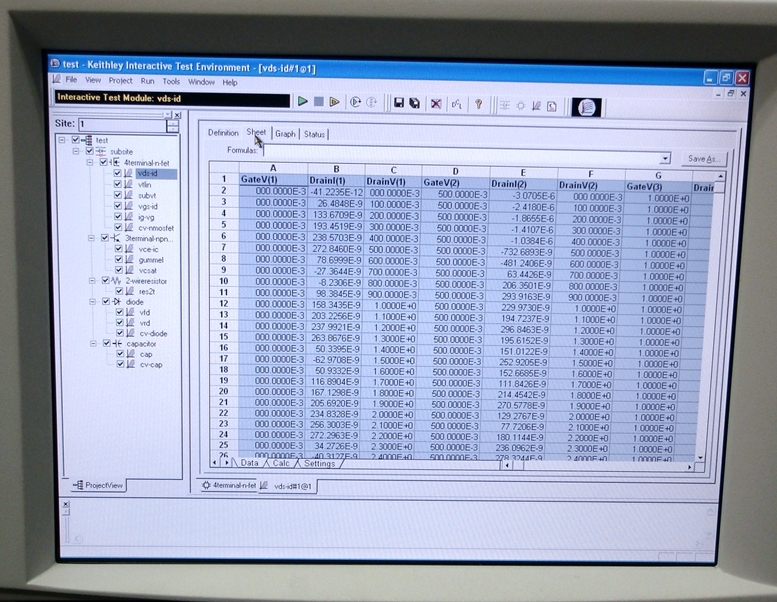The width and height of the screenshot is (777, 602).
Task: Collapse the test project root node
Action: tap(62, 140)
